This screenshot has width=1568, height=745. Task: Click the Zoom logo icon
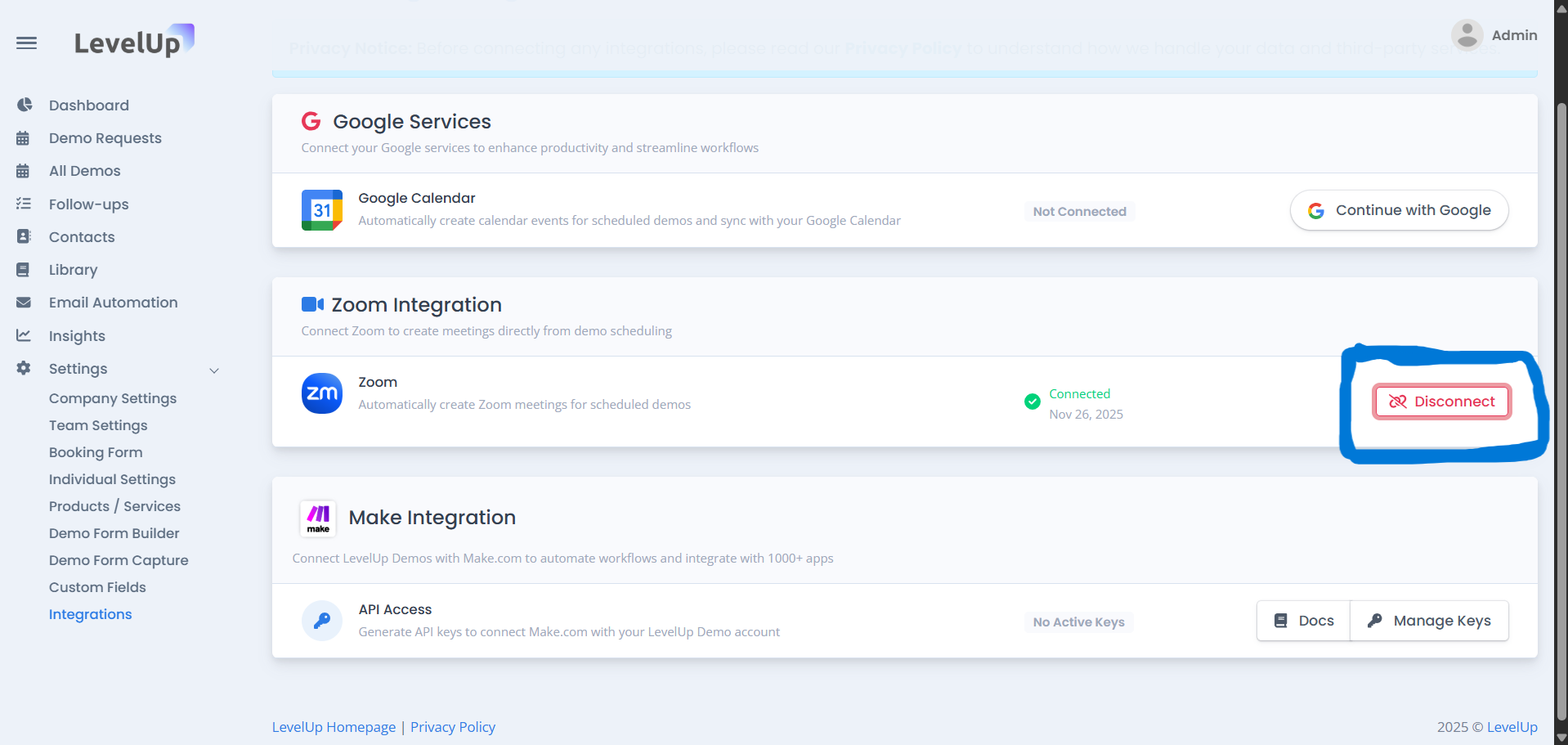(x=321, y=393)
